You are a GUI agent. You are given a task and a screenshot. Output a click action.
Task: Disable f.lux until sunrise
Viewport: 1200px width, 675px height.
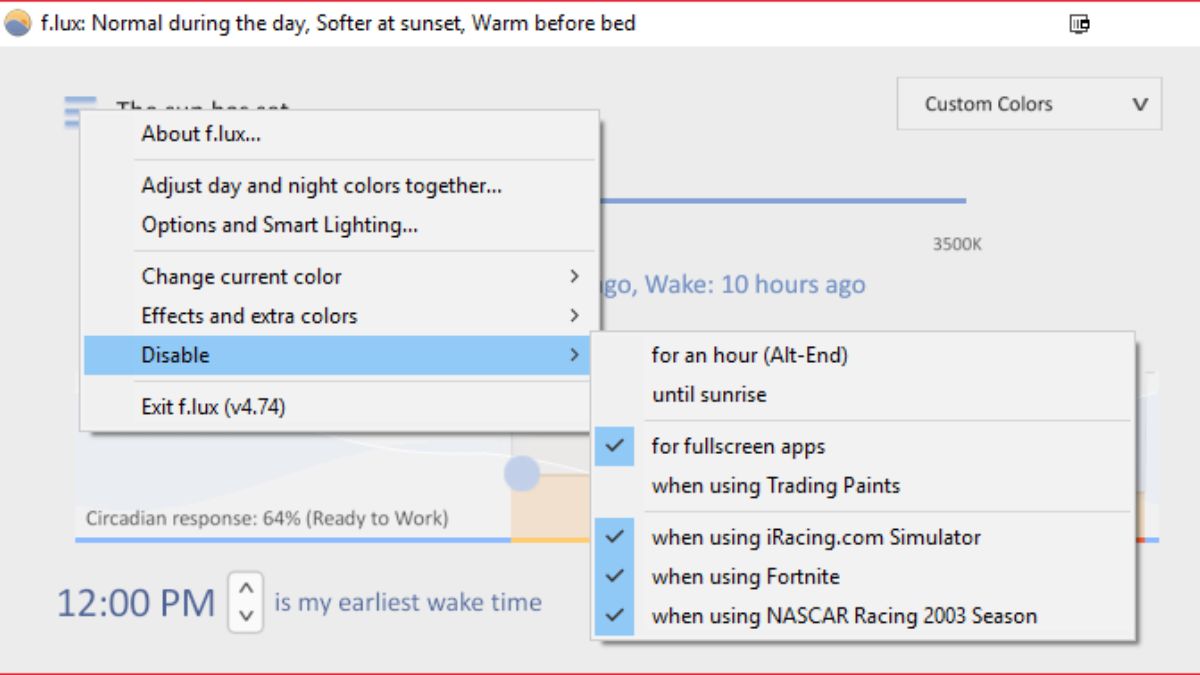863,394
